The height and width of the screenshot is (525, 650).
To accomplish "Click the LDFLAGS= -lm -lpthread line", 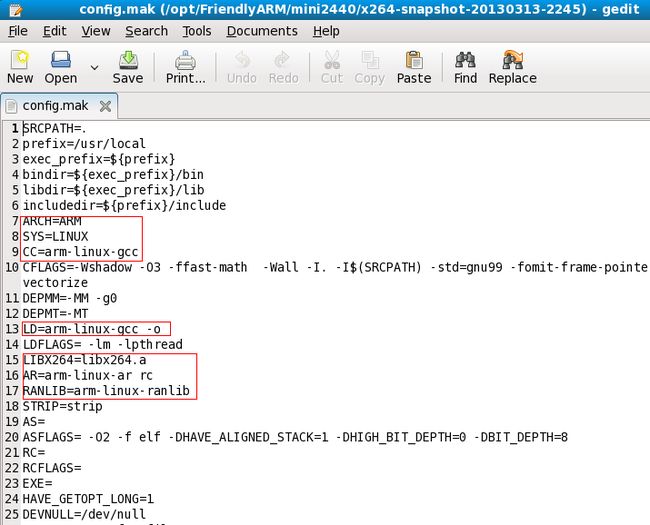I will (x=102, y=345).
